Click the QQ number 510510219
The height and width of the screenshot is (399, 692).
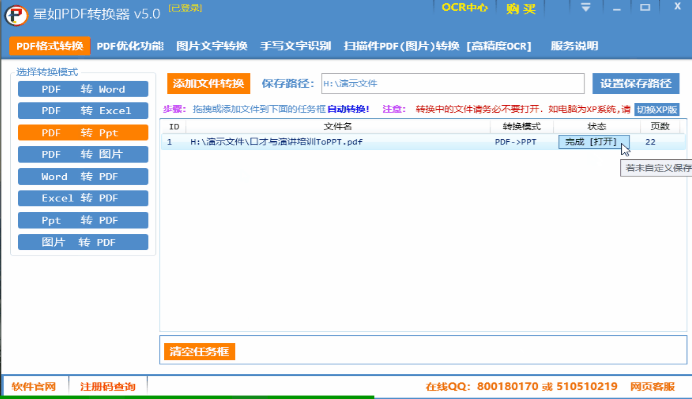[x=587, y=387]
